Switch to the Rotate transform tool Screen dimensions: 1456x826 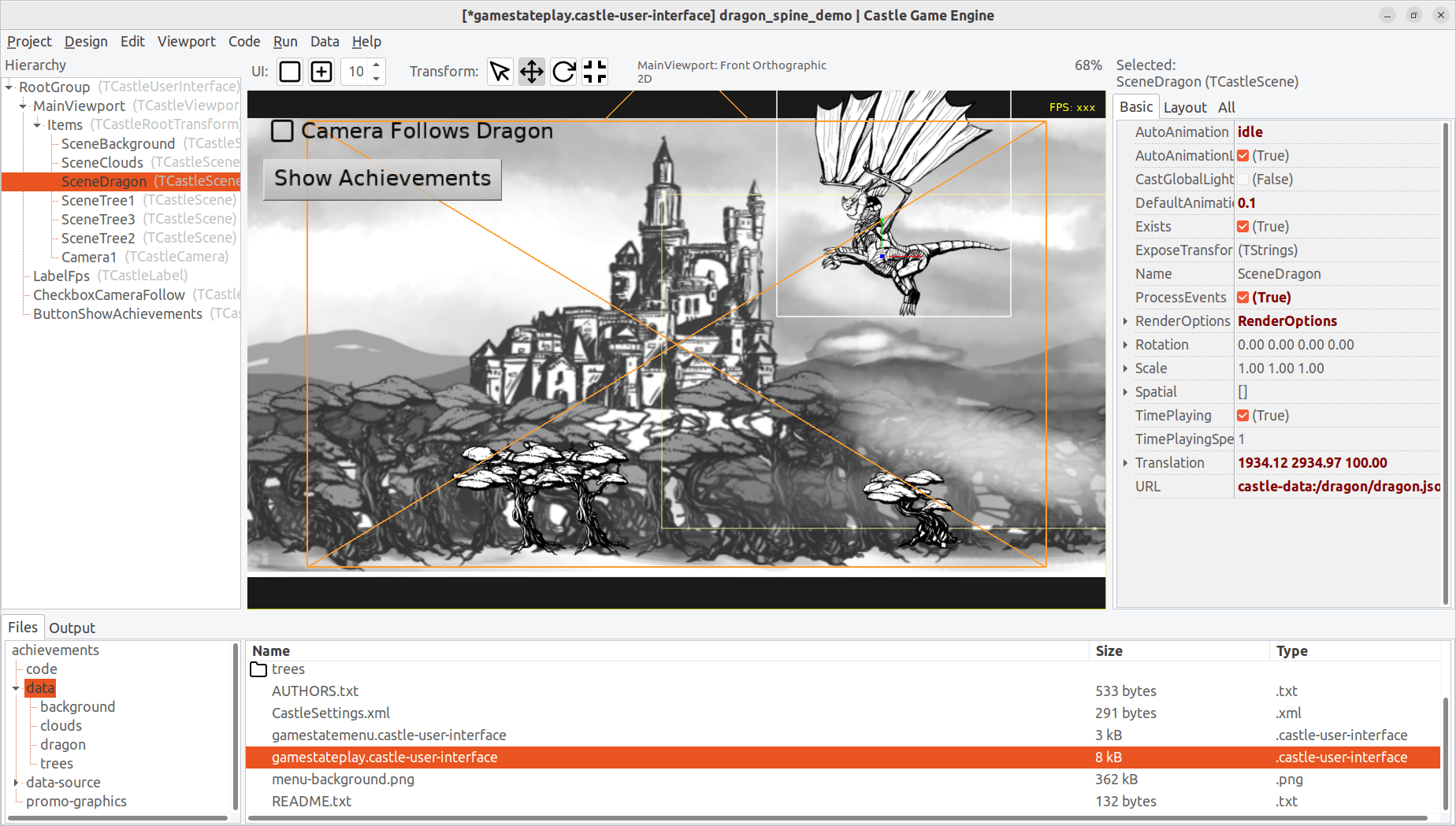click(563, 72)
